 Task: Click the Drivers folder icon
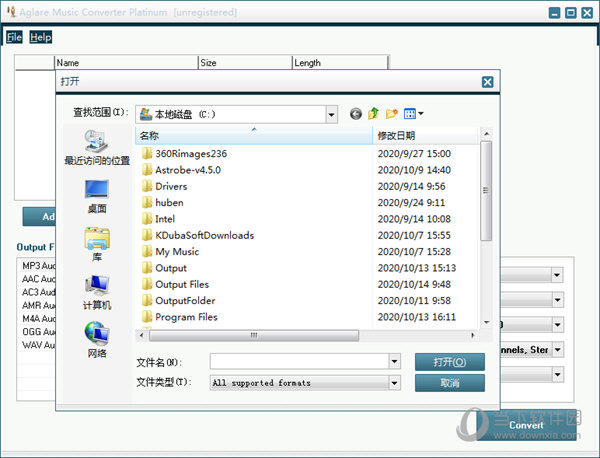point(147,186)
